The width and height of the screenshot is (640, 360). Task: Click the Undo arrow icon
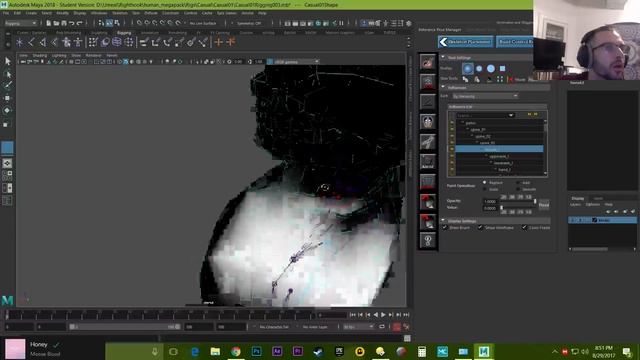72,23
